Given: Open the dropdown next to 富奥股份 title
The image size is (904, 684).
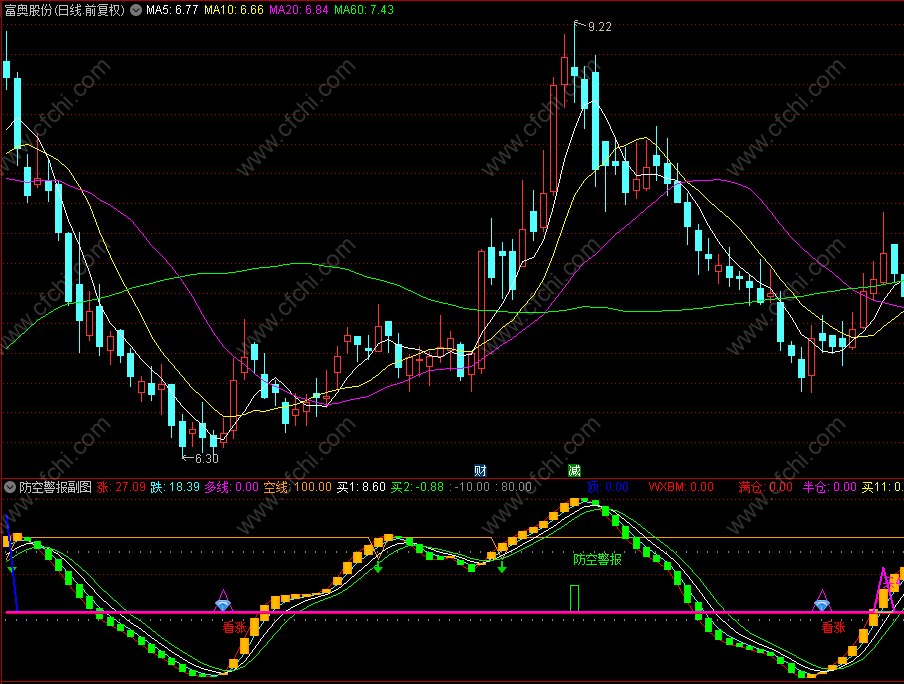Looking at the screenshot, I should pos(135,10).
